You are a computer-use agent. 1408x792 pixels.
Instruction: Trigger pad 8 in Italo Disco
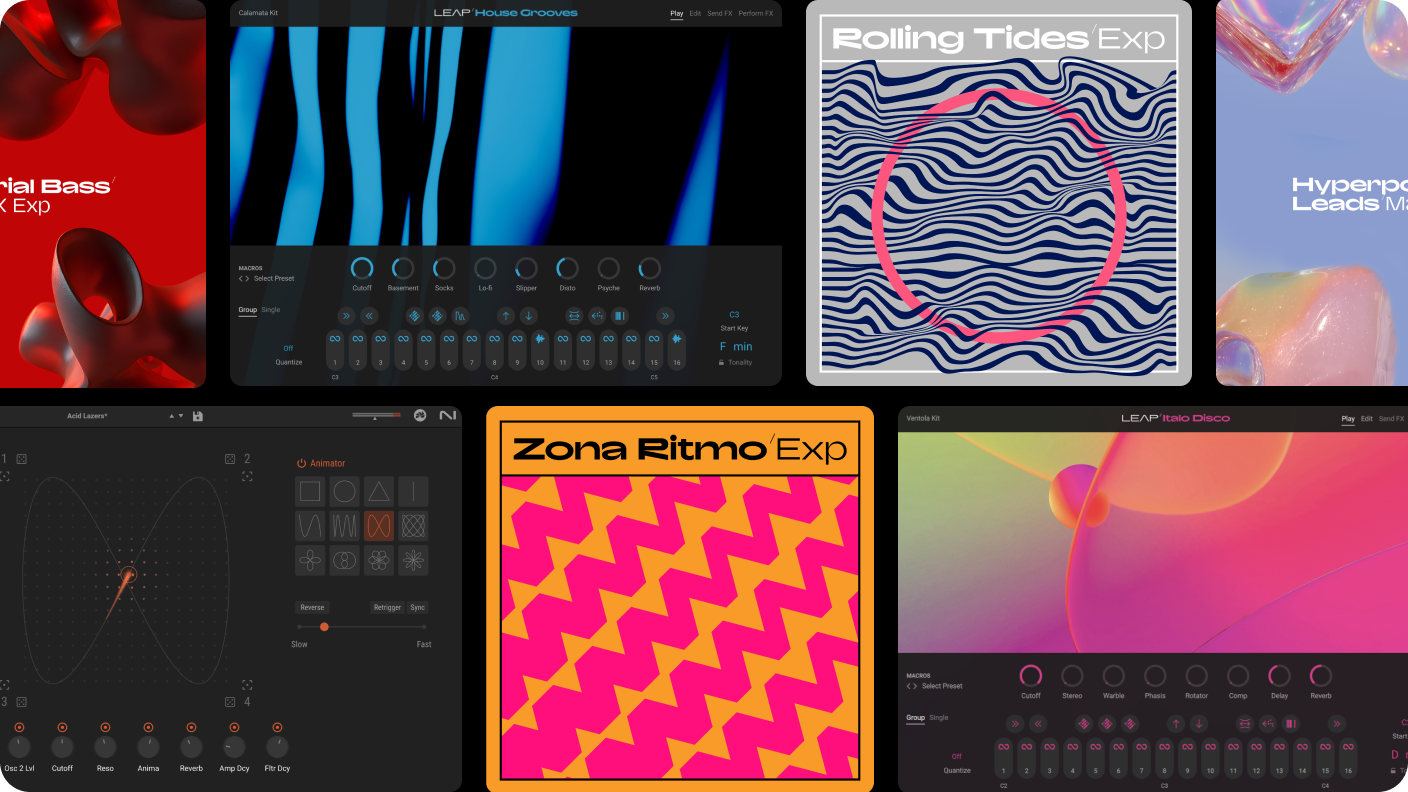[1164, 758]
